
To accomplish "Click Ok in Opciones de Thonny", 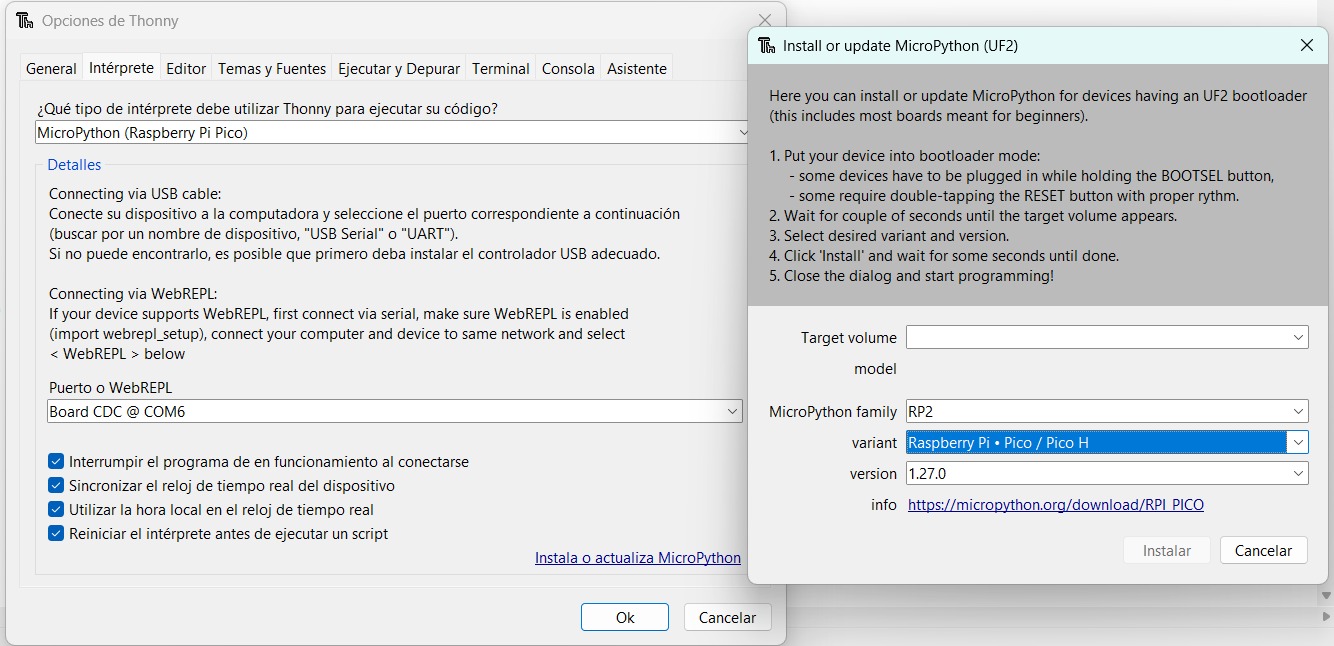I will [x=625, y=617].
